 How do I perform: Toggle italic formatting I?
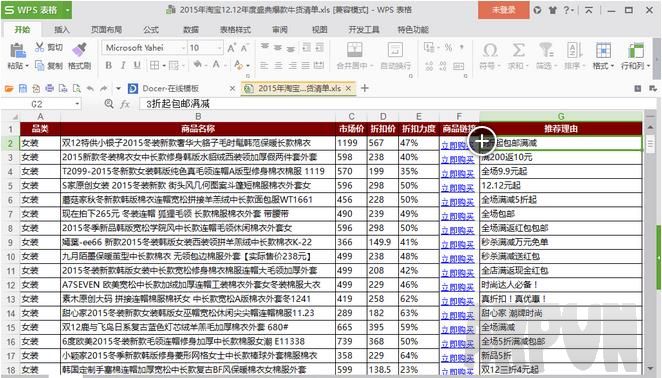[x=123, y=65]
